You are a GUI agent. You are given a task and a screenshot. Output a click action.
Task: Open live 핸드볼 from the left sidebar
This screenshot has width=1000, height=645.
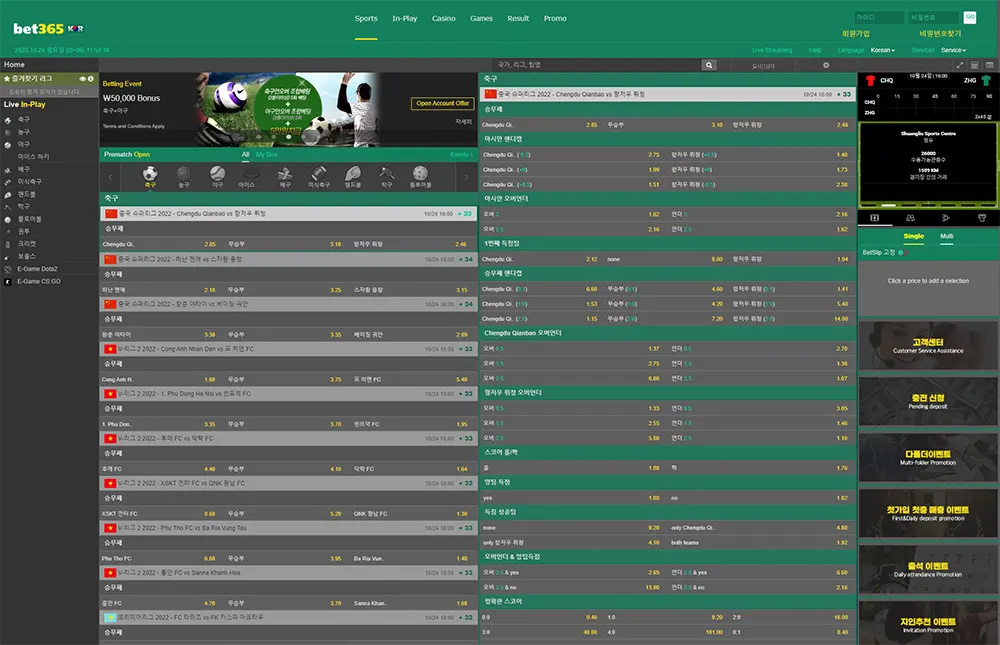coord(26,194)
